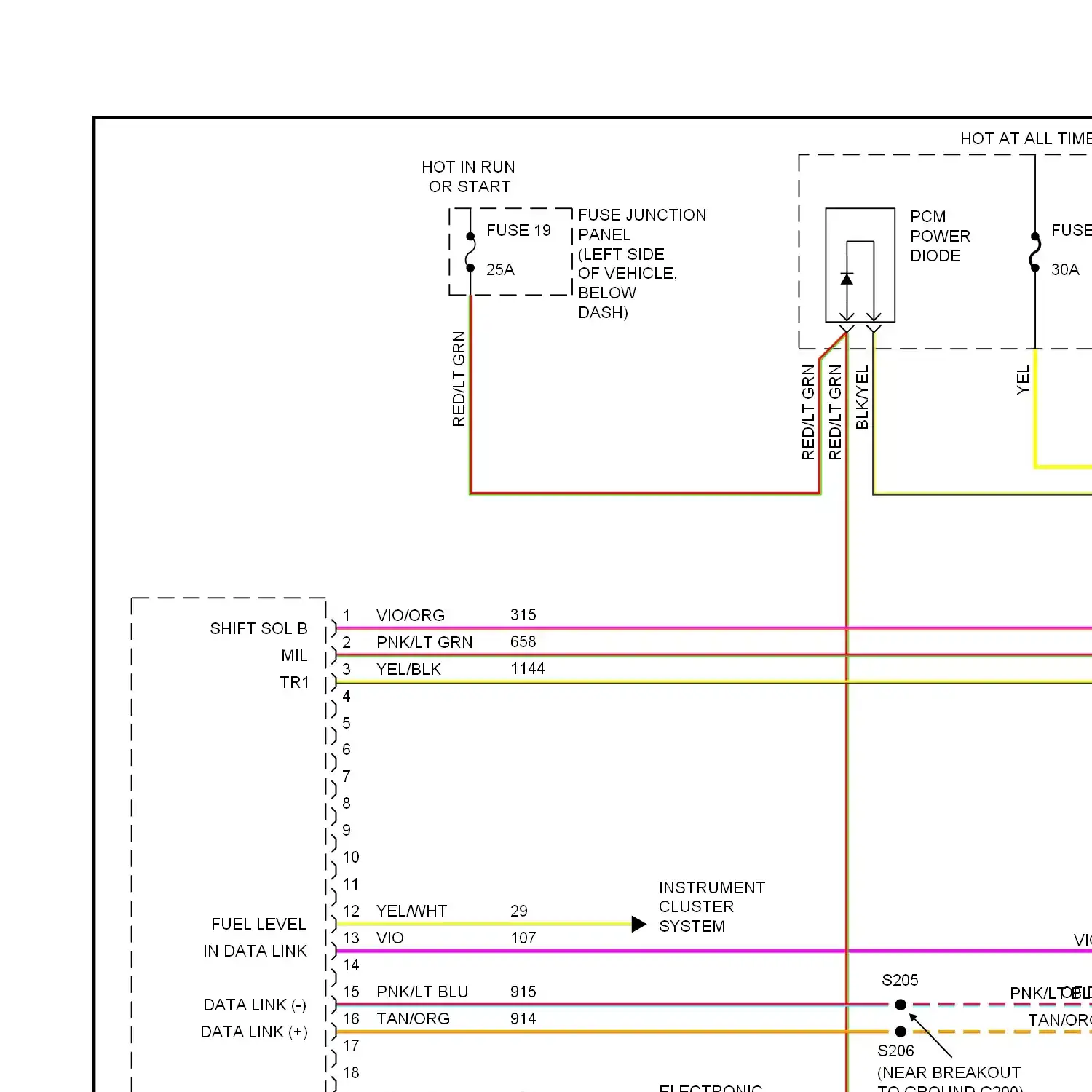Click the Fuse 19 fuse symbol

pos(470,252)
